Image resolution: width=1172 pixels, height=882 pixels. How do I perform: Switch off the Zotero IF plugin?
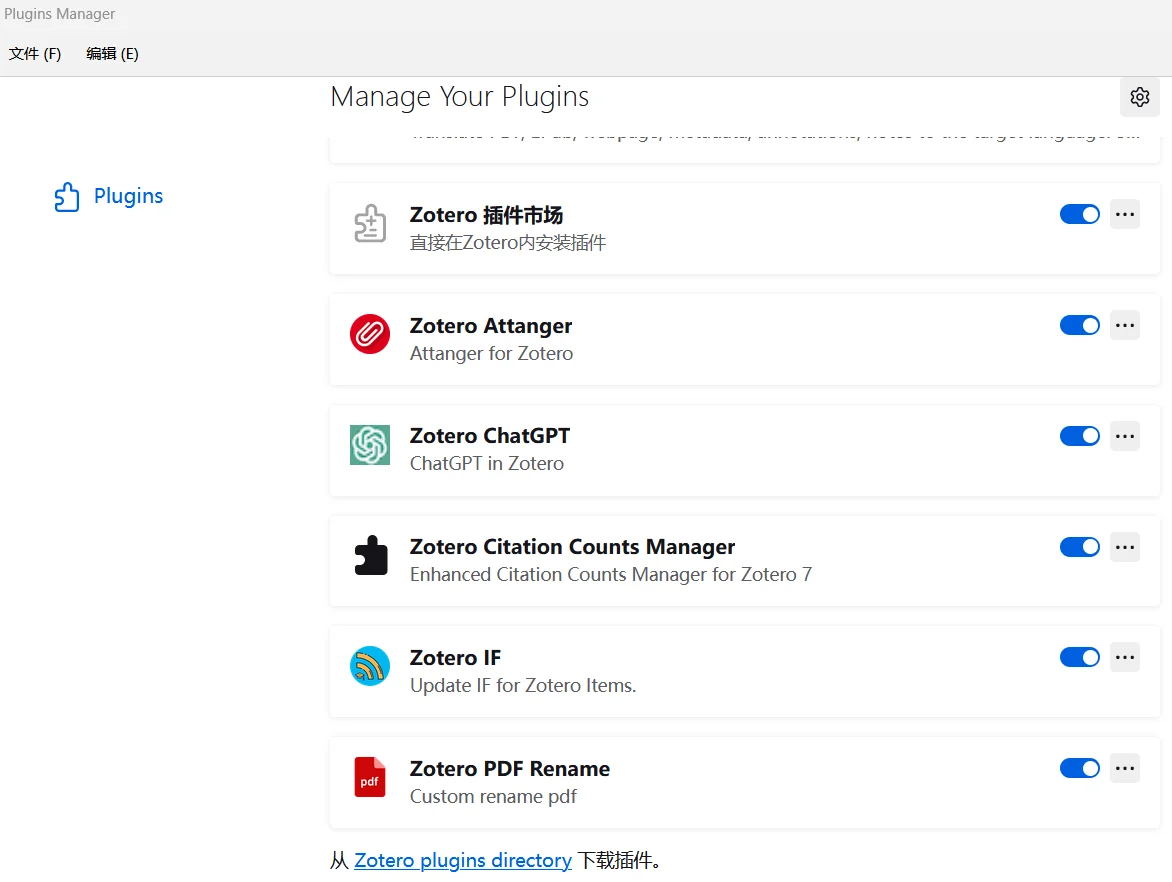[x=1079, y=657]
